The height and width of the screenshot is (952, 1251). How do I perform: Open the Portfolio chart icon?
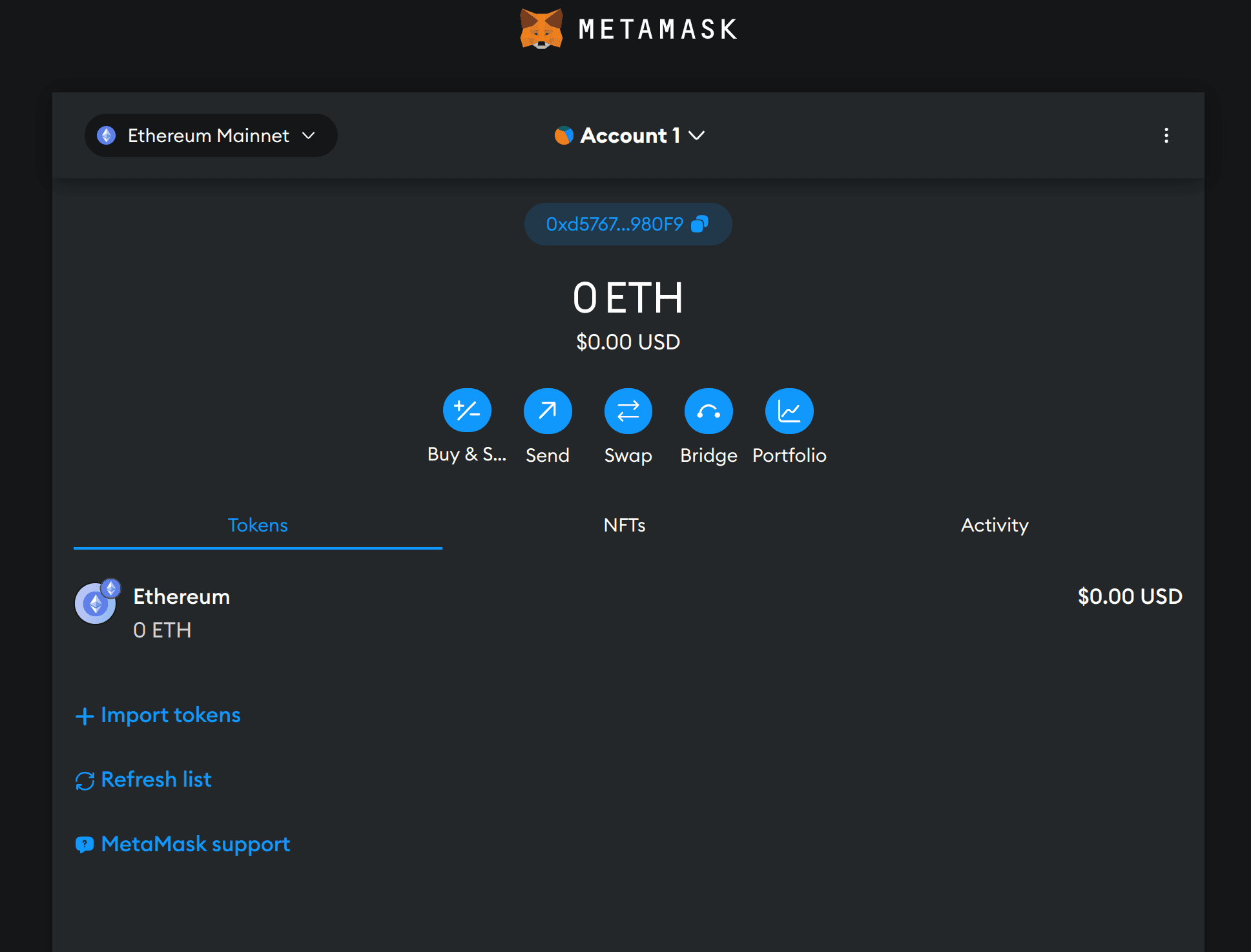789,411
